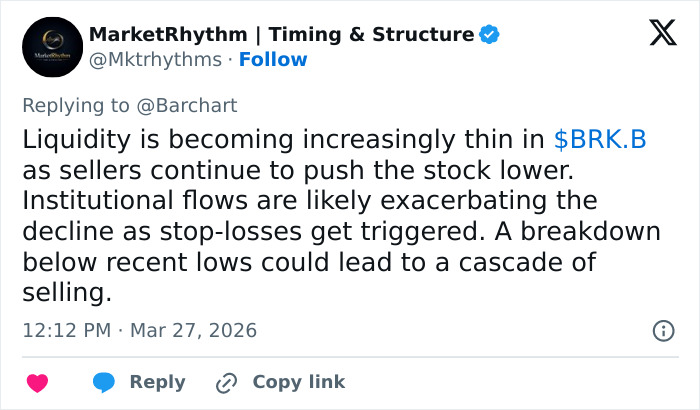Open the $BRK.B cashtag link
The image size is (700, 410).
(600, 140)
